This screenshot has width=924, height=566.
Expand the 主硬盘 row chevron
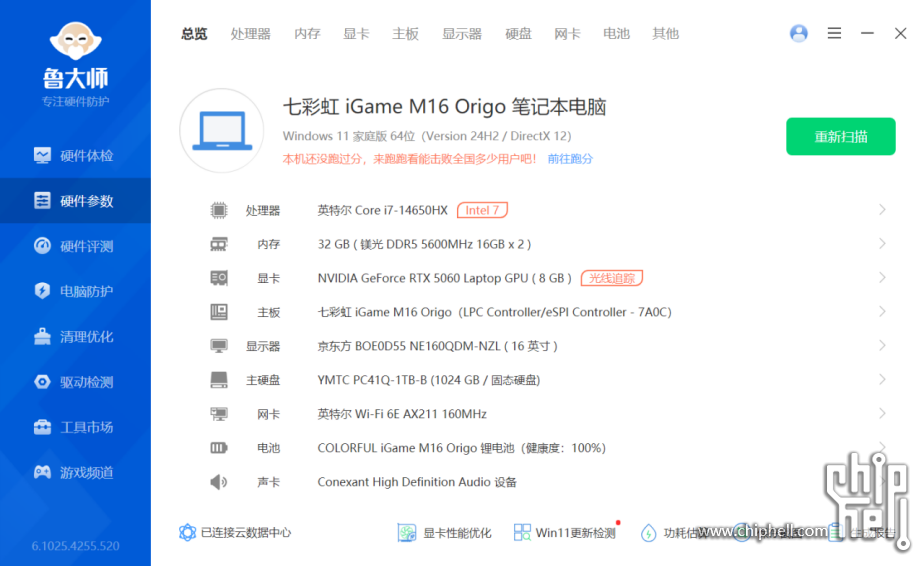point(882,379)
